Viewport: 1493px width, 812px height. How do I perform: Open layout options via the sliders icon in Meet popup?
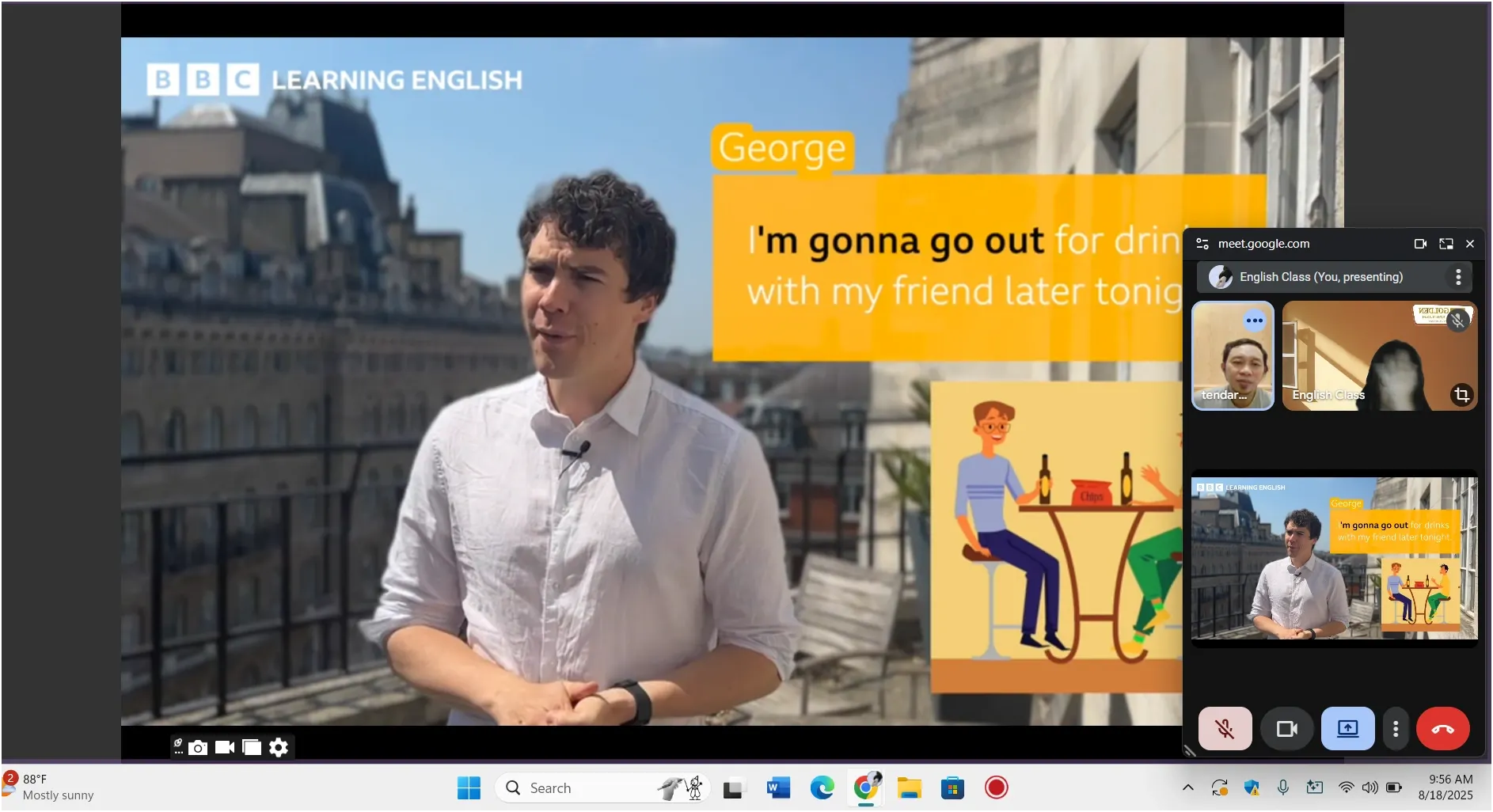click(1202, 244)
